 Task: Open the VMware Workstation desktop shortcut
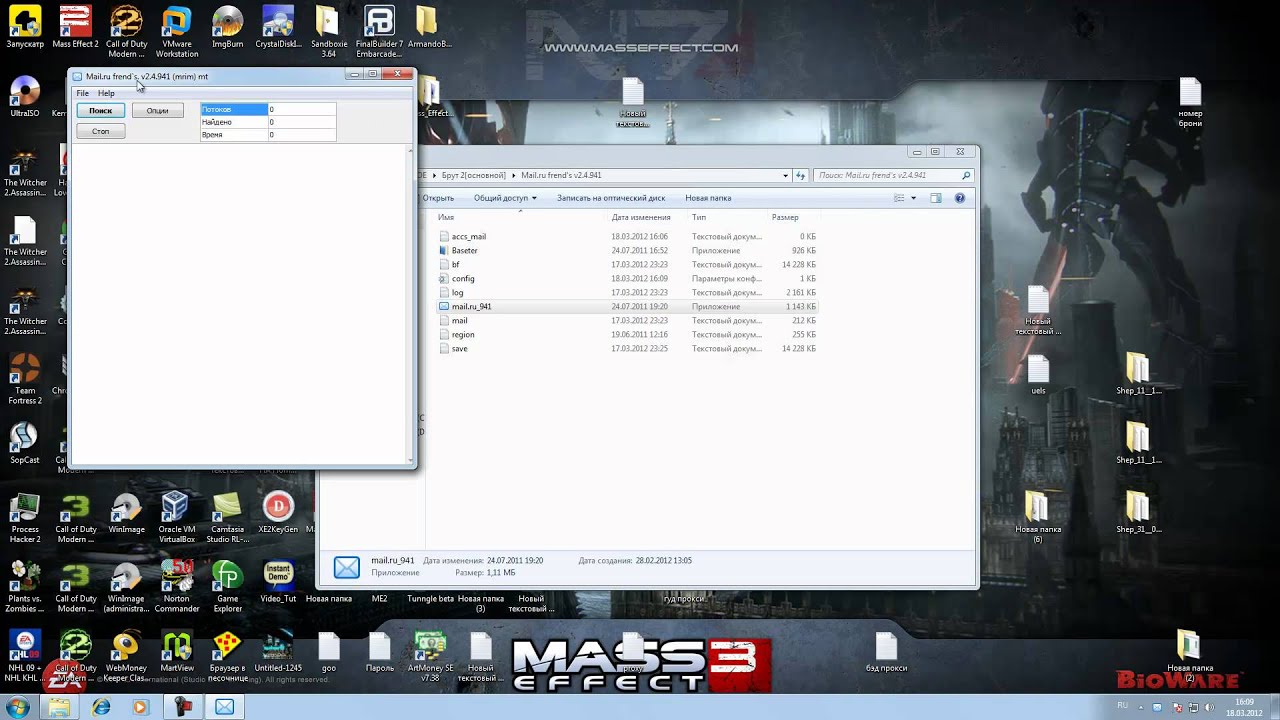tap(177, 32)
